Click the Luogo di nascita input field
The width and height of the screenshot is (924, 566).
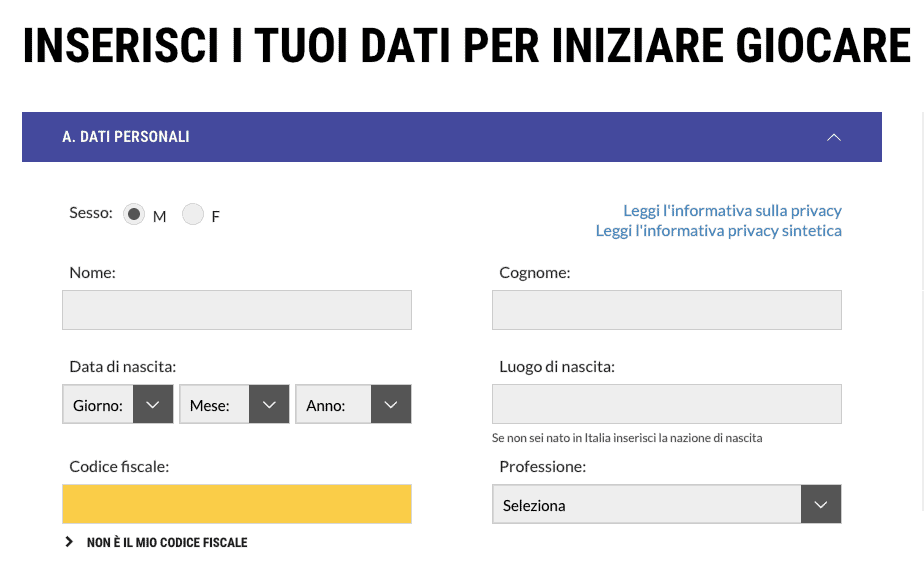coord(666,404)
